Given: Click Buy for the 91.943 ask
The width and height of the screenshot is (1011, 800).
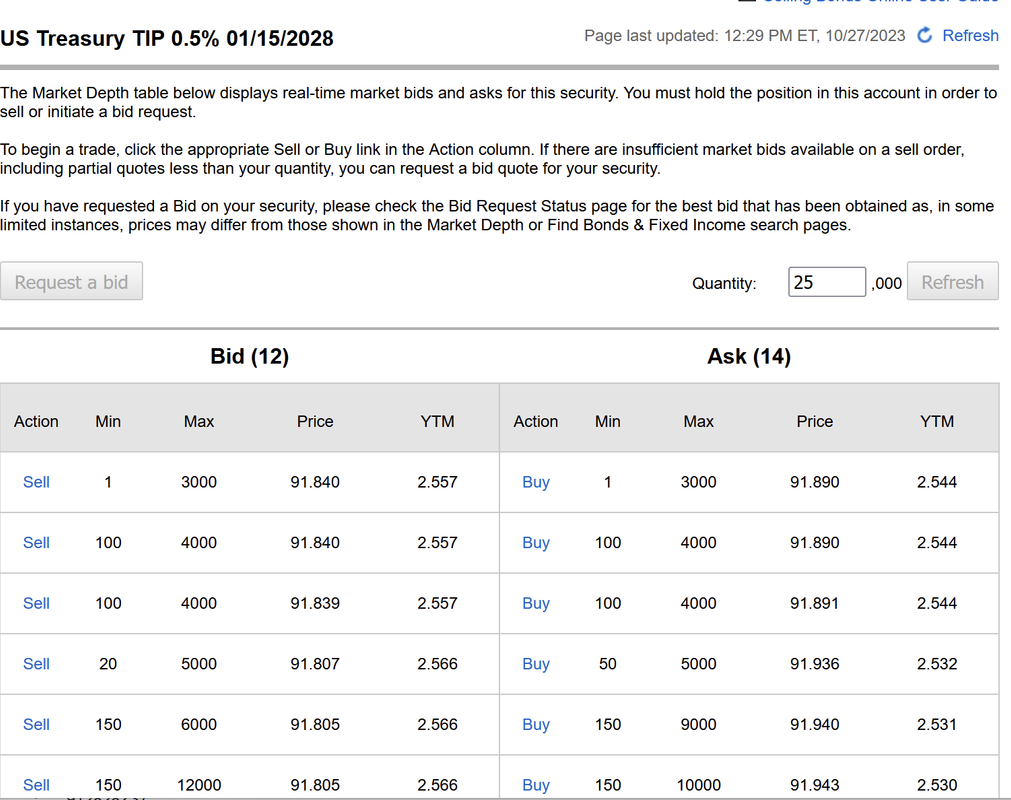Looking at the screenshot, I should (x=536, y=785).
